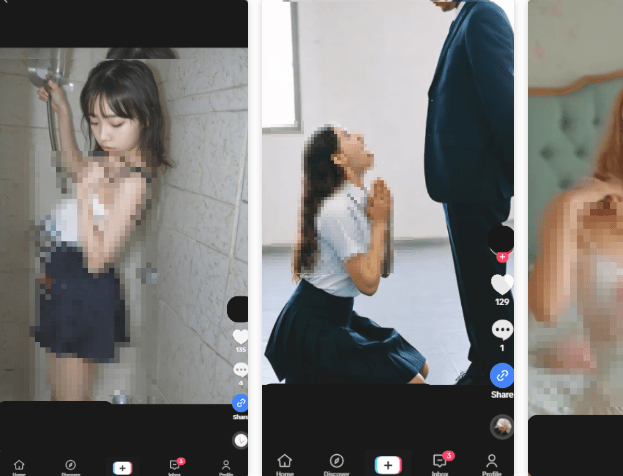Open the Inbox tab in the left screen

click(174, 467)
